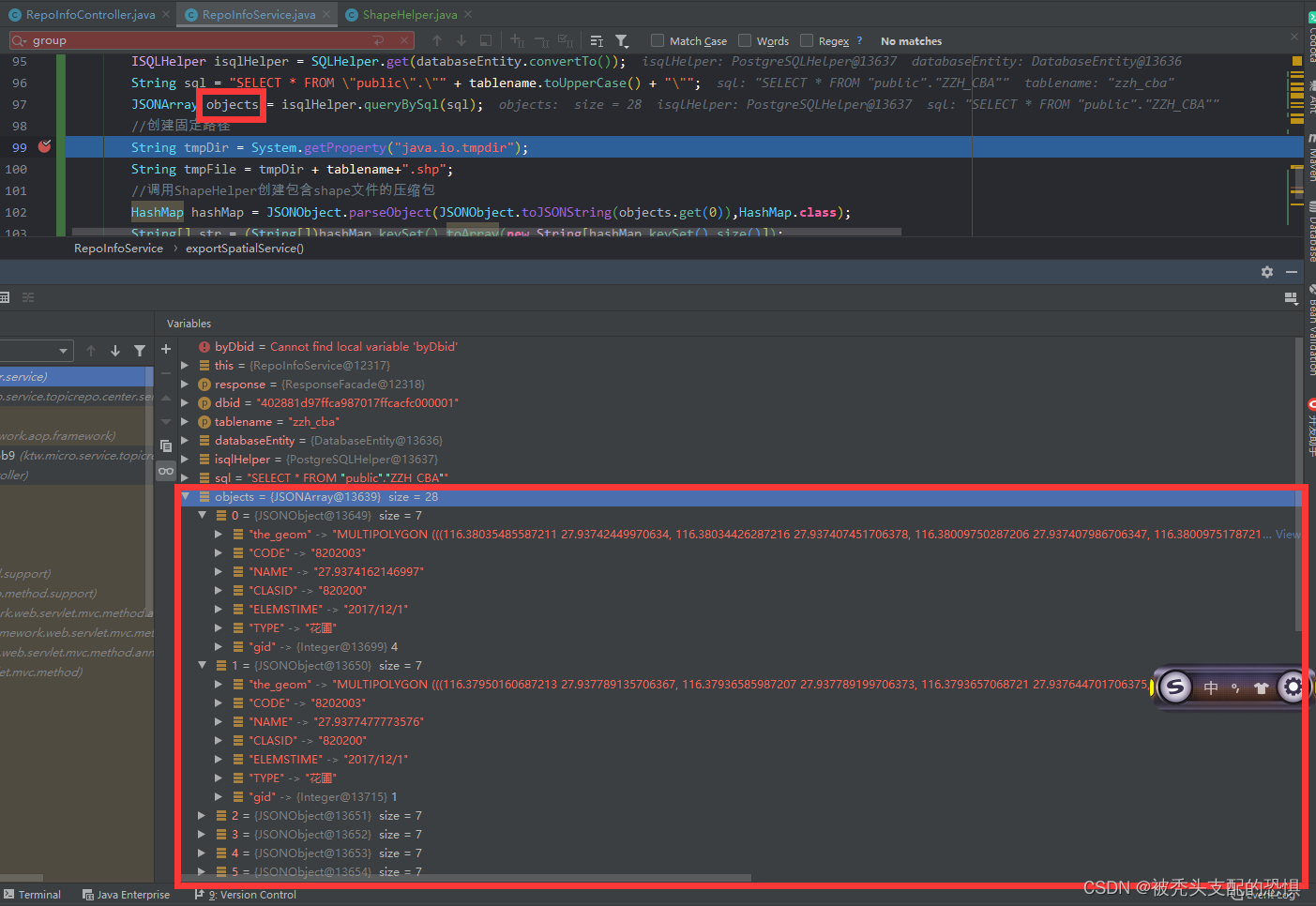
Task: Toggle watches in variables glasses icon
Action: [x=166, y=471]
